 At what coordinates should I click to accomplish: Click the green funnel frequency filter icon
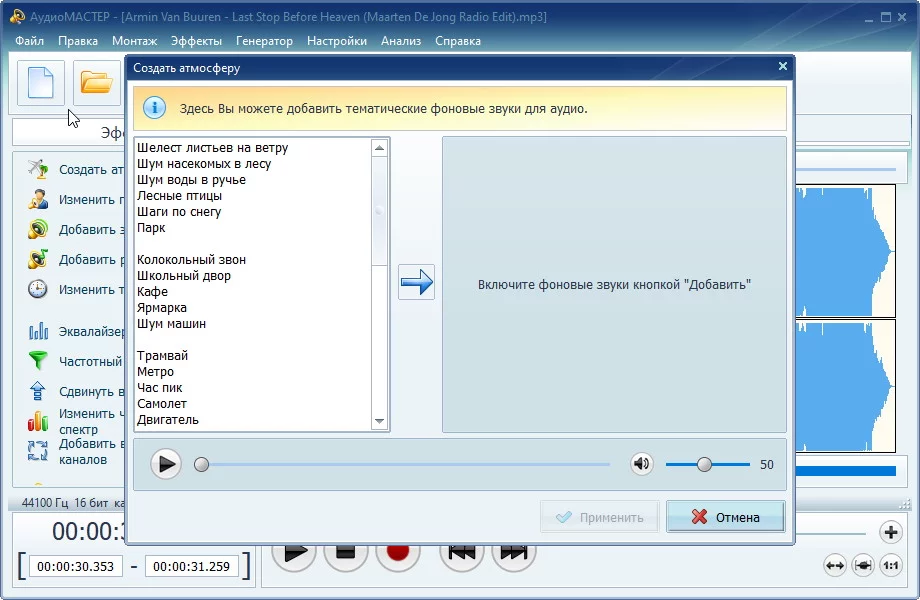point(38,361)
